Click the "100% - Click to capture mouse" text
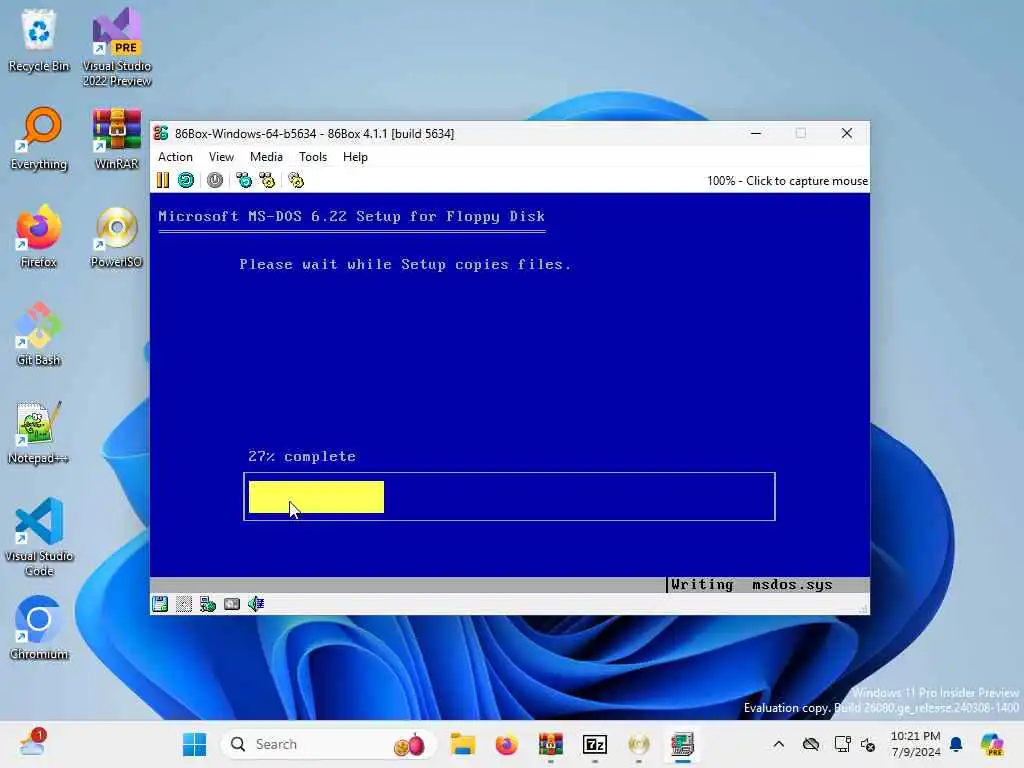Viewport: 1024px width, 768px height. [x=788, y=181]
